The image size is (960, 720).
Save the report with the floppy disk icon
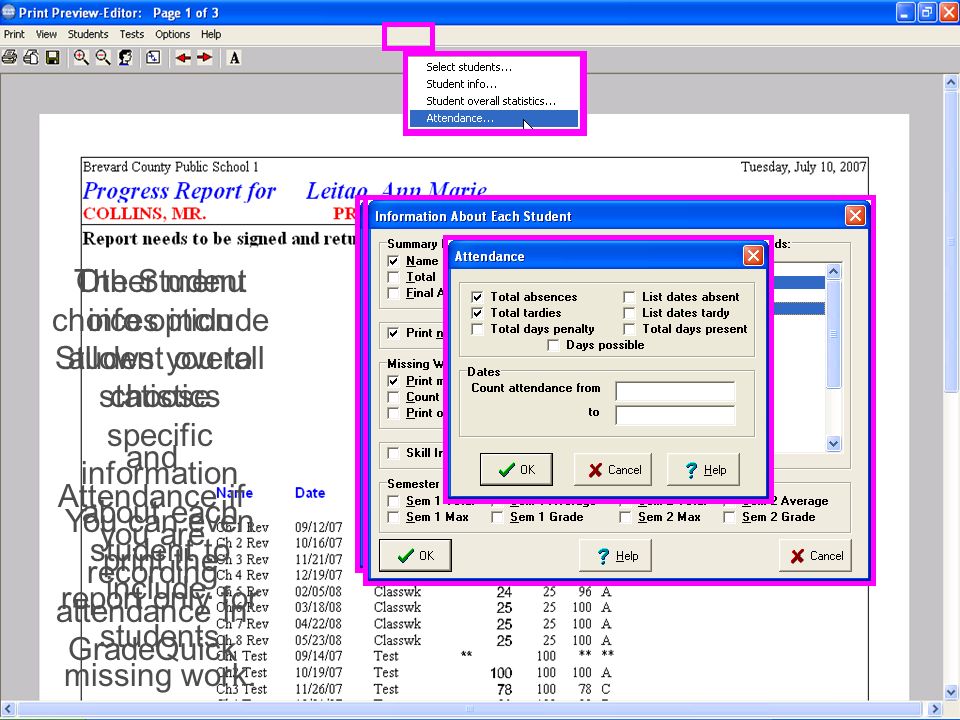[53, 58]
